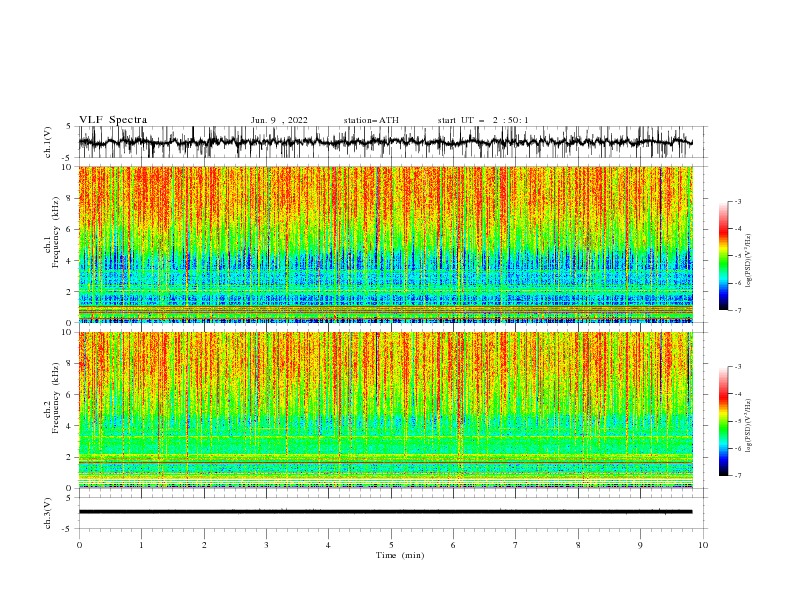Click the ch.2 spectrogram "4" kHz tick label
The height and width of the screenshot is (612, 792).
click(x=69, y=426)
